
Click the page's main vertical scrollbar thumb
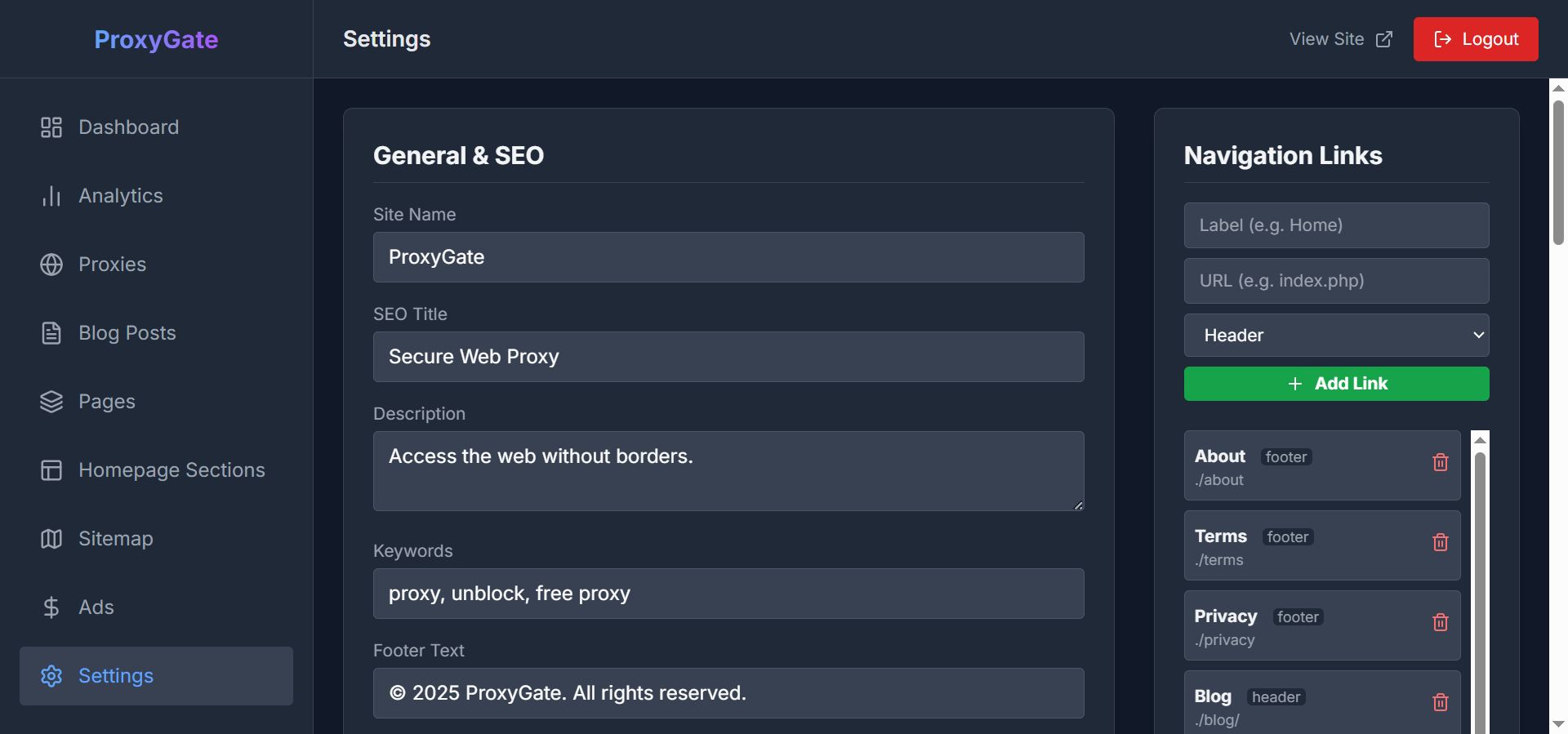coord(1558,171)
